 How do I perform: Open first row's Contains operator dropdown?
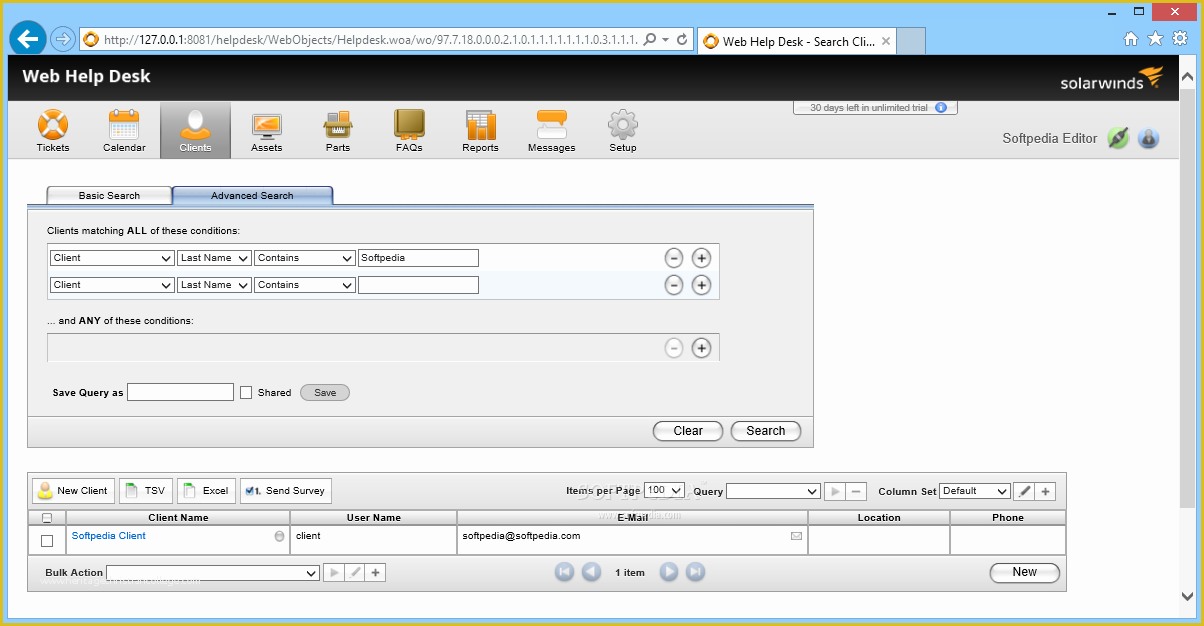pos(305,258)
